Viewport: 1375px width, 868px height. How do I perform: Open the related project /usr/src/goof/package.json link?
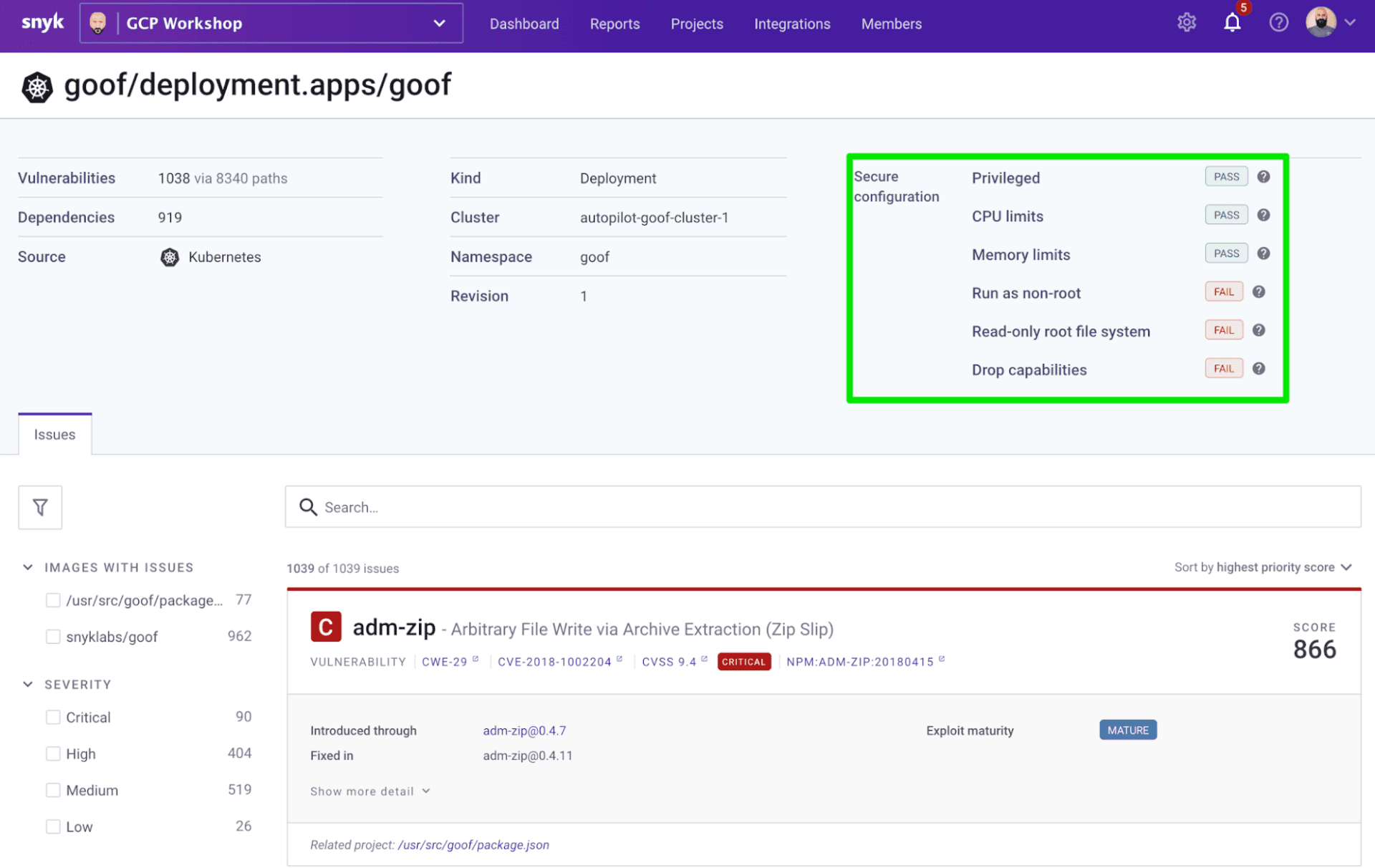tap(473, 845)
